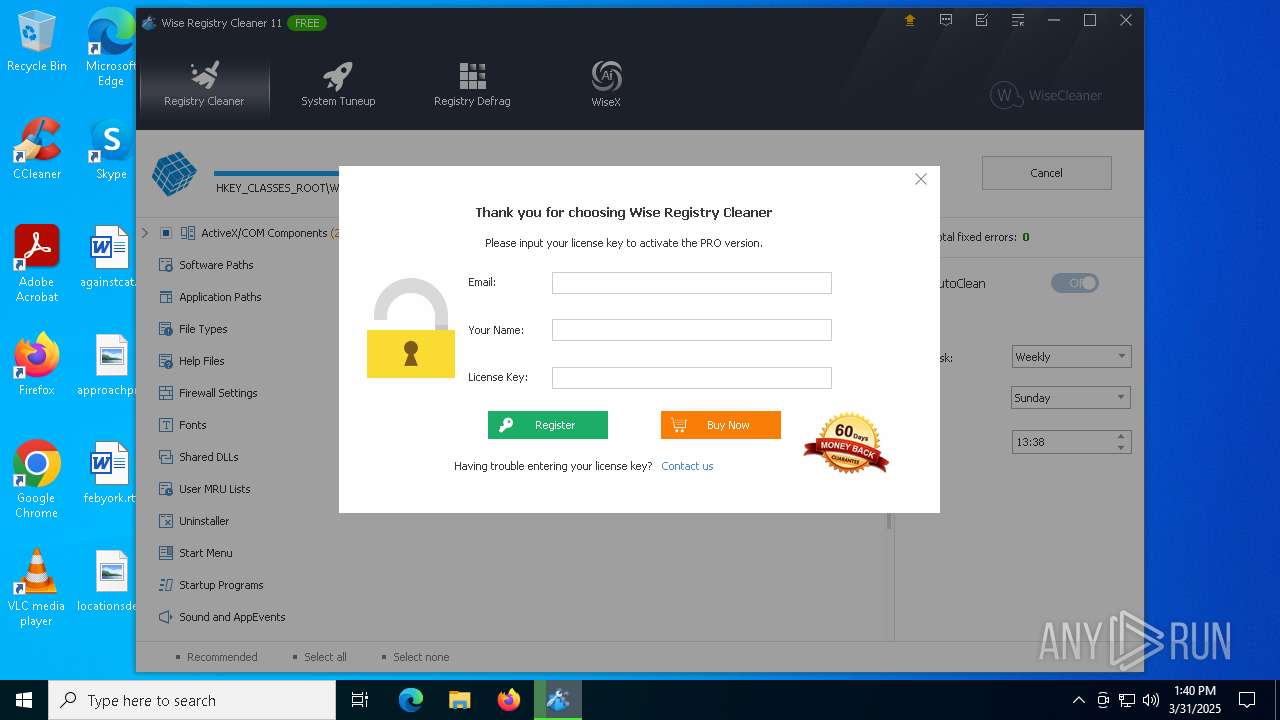Open the Sunday day dropdown
This screenshot has width=1280, height=720.
click(x=1071, y=398)
